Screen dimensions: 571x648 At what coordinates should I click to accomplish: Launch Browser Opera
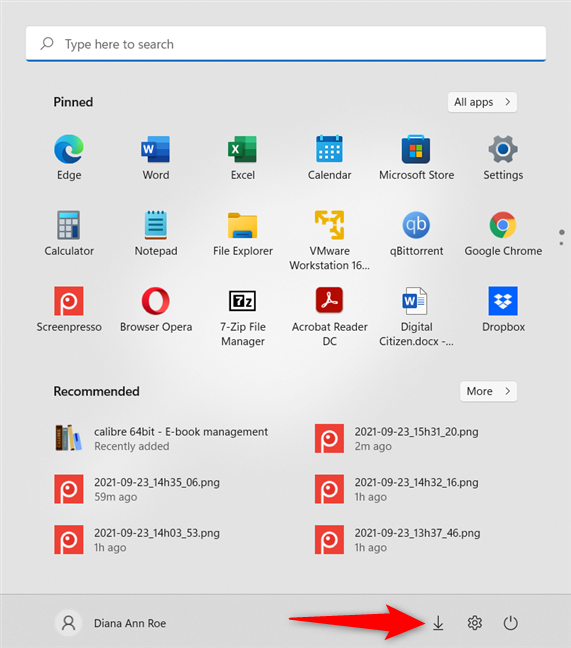tap(156, 309)
